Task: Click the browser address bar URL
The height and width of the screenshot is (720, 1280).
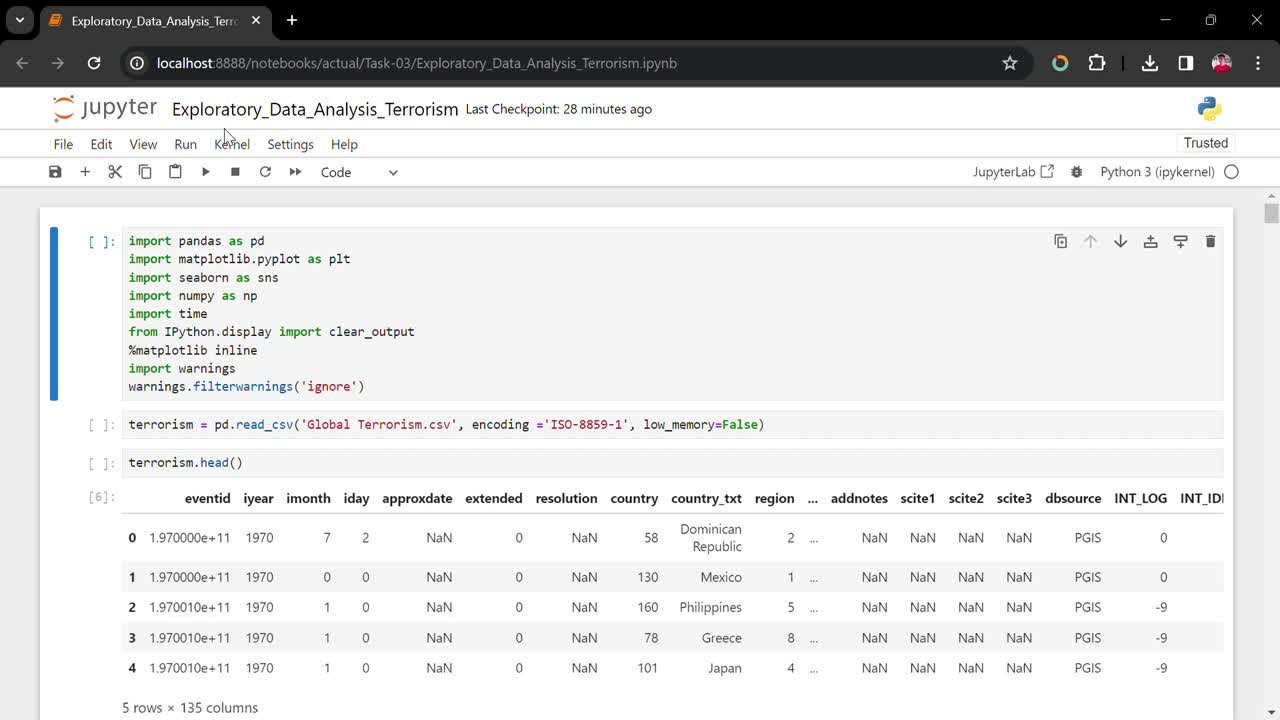Action: (x=417, y=63)
